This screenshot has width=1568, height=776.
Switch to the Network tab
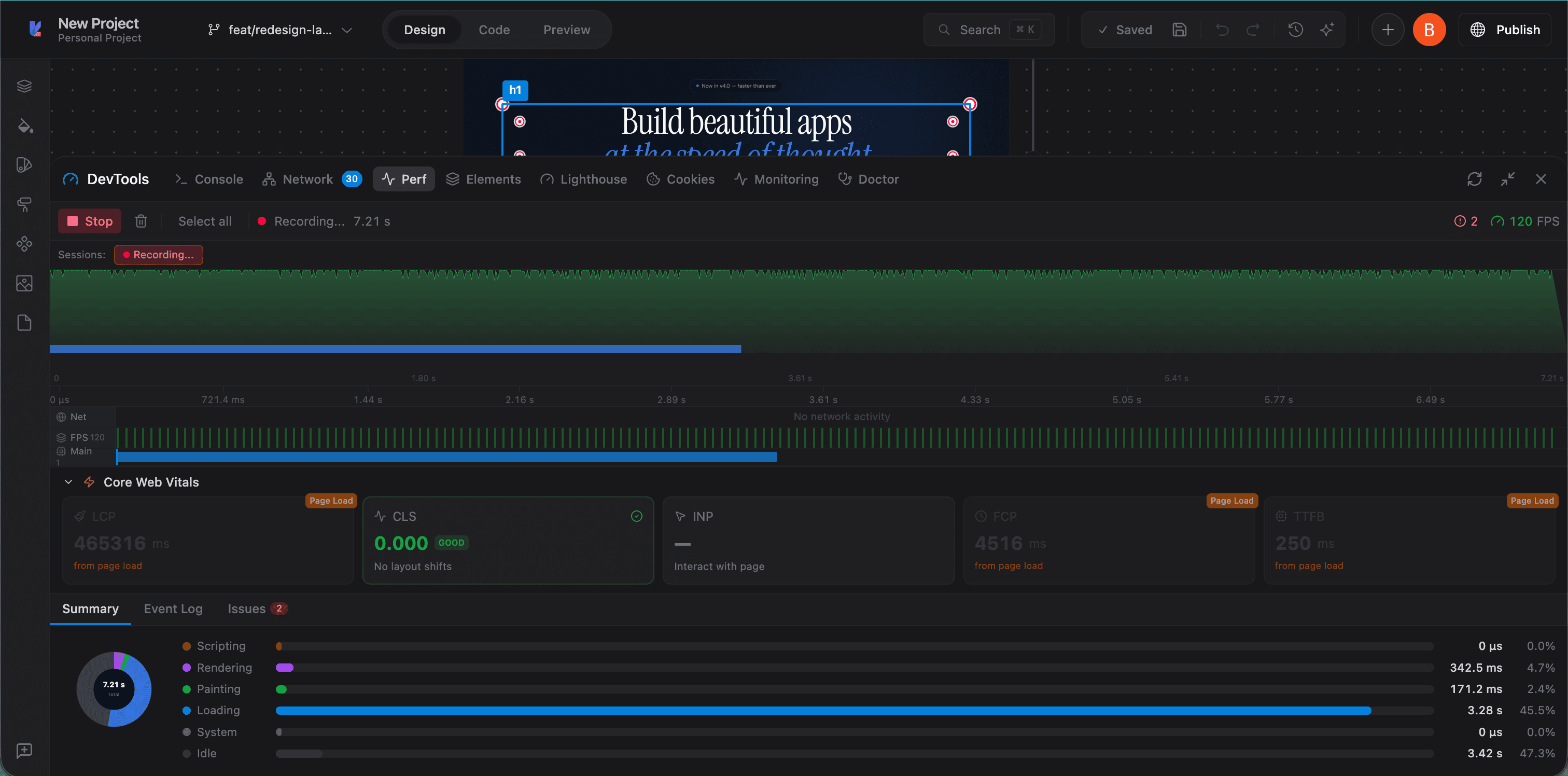(x=307, y=179)
